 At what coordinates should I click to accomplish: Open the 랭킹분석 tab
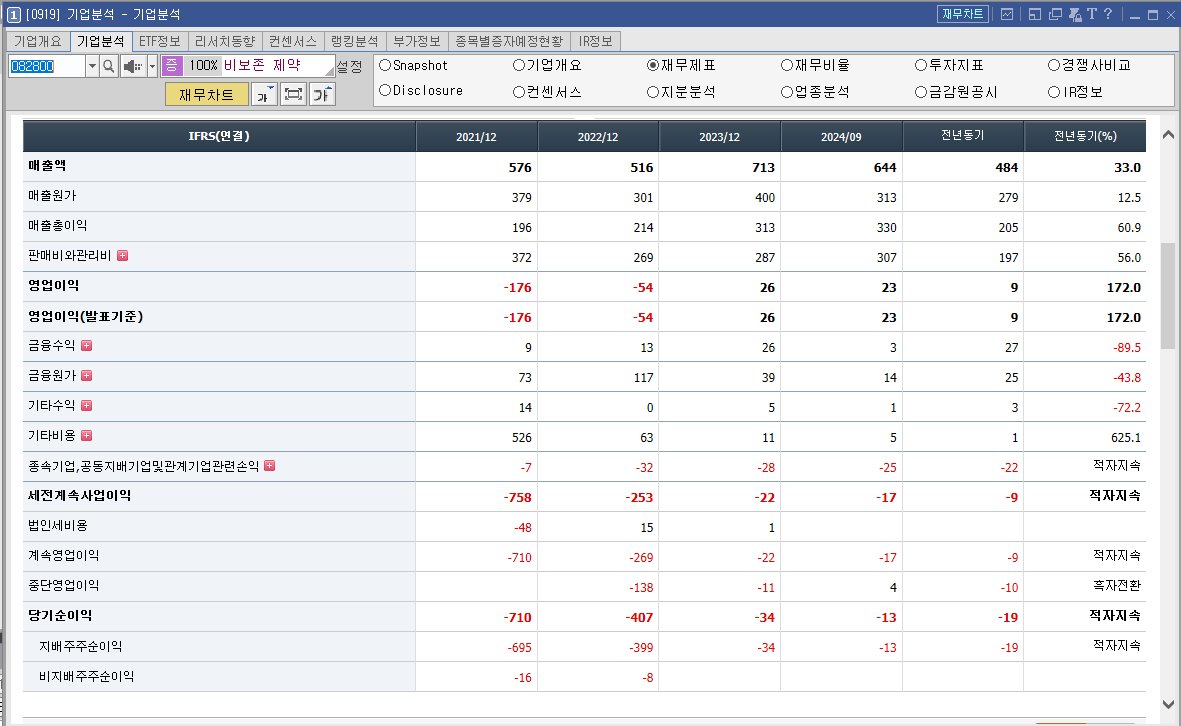355,41
